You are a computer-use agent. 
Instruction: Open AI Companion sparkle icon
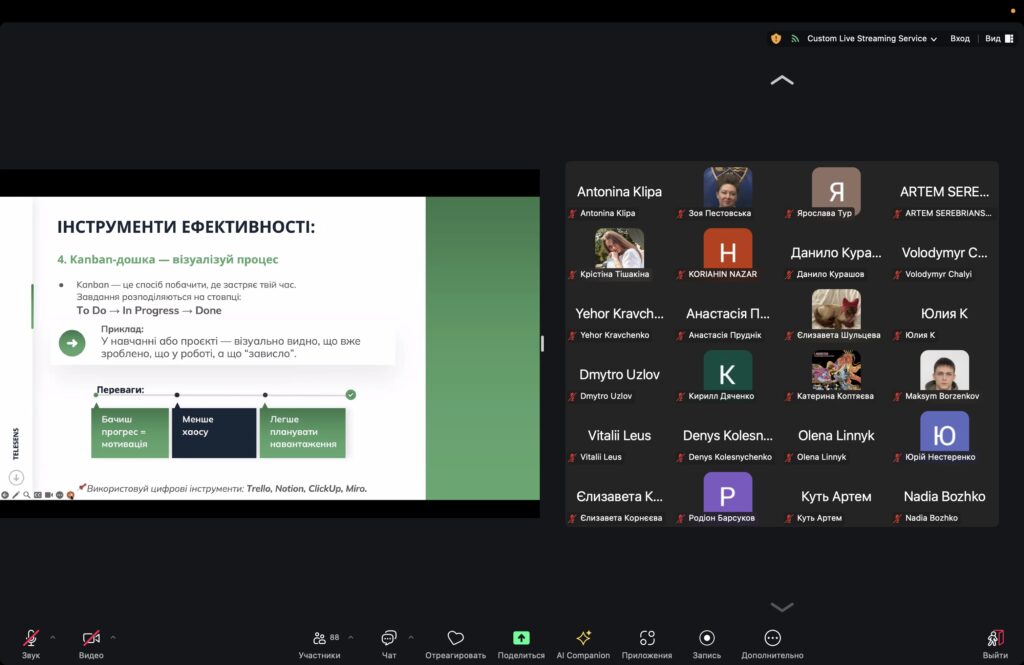(583, 638)
